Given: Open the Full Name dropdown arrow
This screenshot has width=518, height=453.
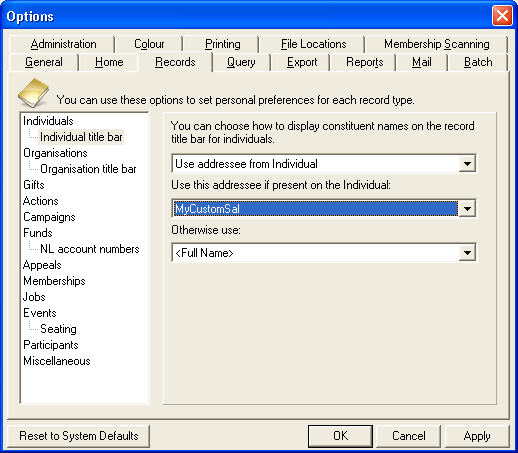Looking at the screenshot, I should [x=467, y=253].
